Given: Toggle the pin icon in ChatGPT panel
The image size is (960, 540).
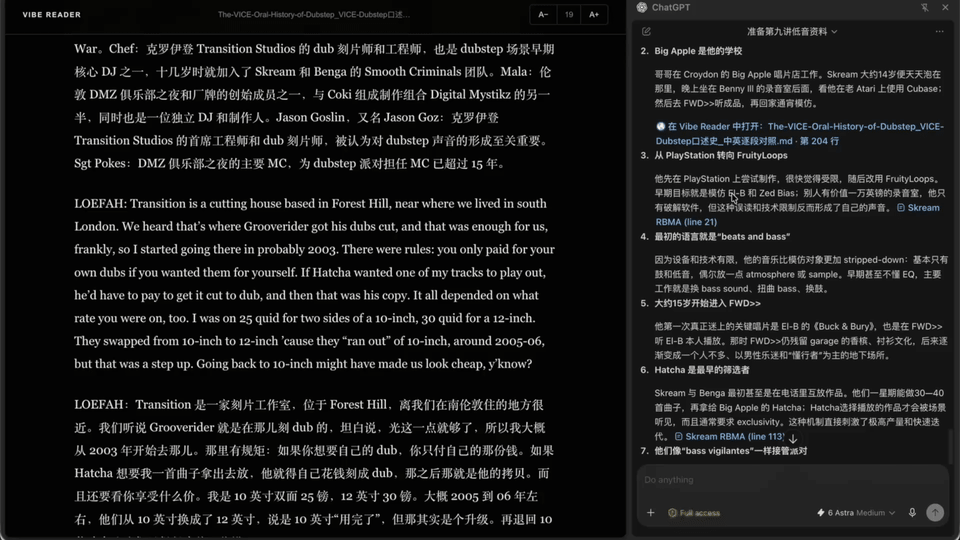Looking at the screenshot, I should 924,7.
